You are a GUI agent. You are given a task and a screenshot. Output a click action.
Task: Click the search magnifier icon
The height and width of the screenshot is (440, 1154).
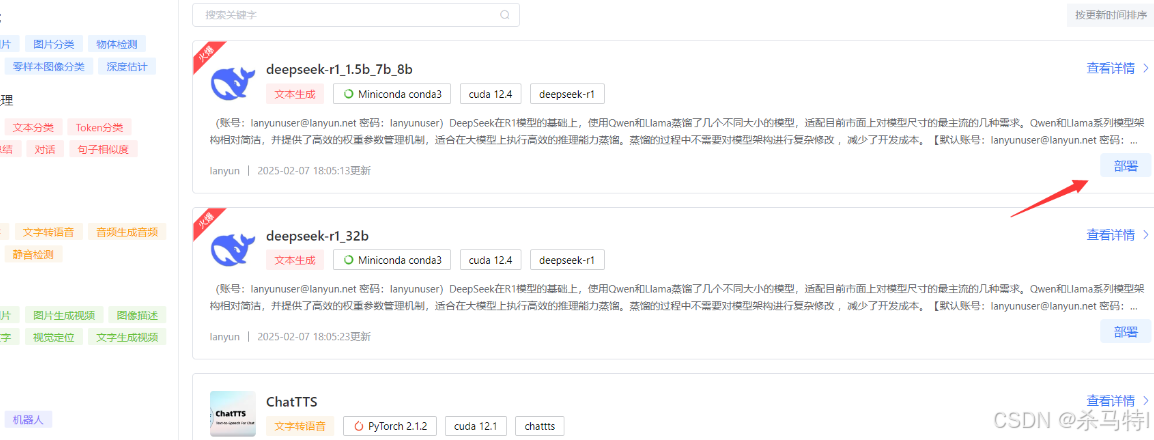(x=505, y=15)
